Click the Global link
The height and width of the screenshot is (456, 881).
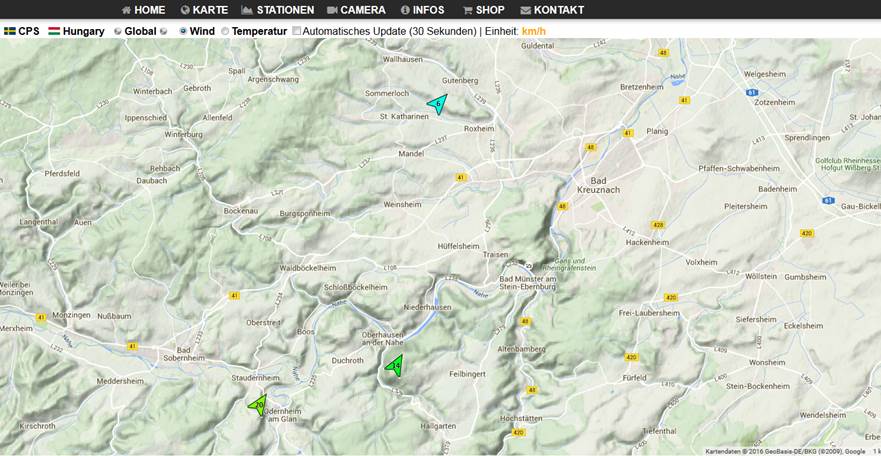pyautogui.click(x=140, y=31)
